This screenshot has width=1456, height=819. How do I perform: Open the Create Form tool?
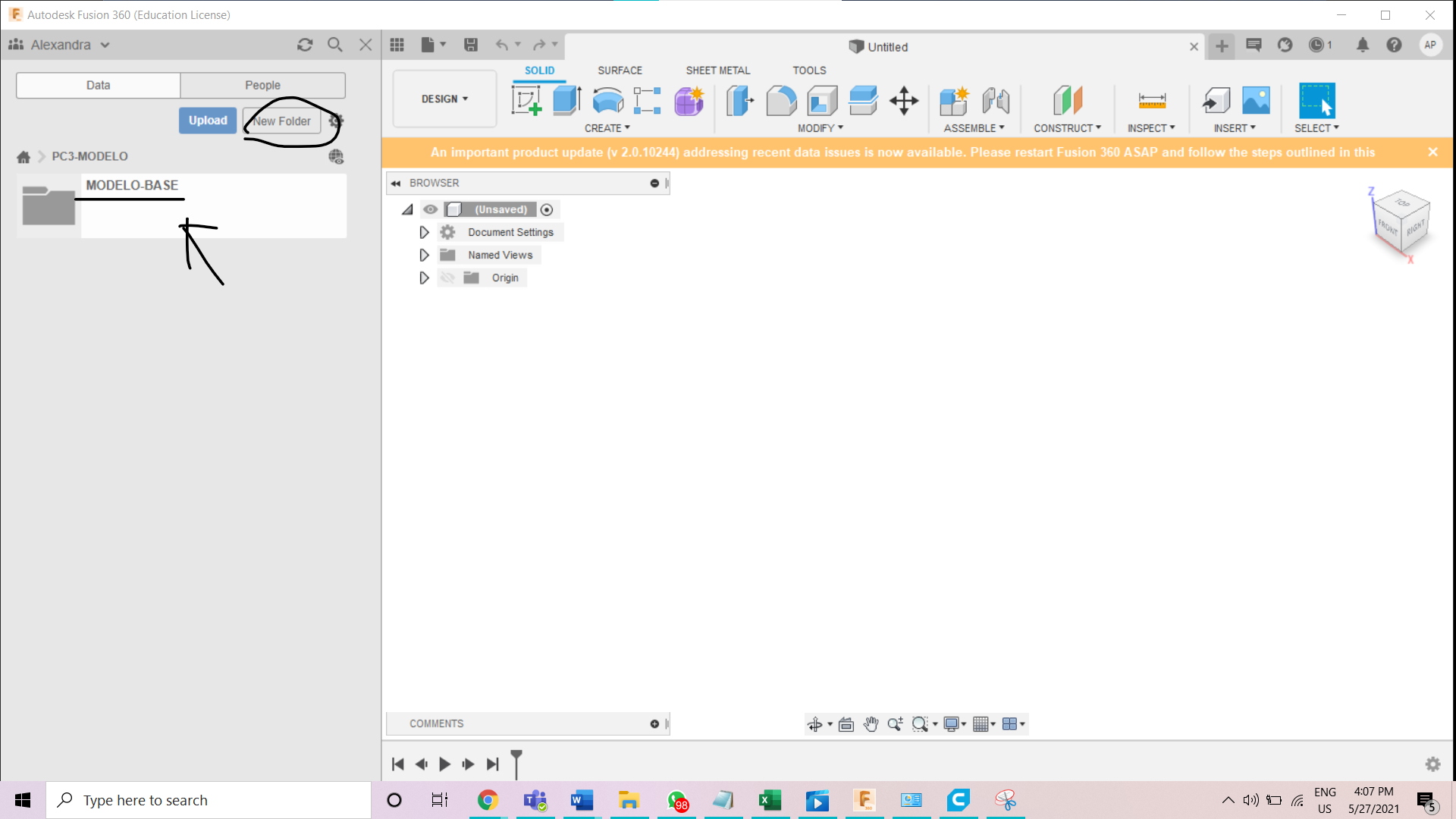pyautogui.click(x=689, y=100)
